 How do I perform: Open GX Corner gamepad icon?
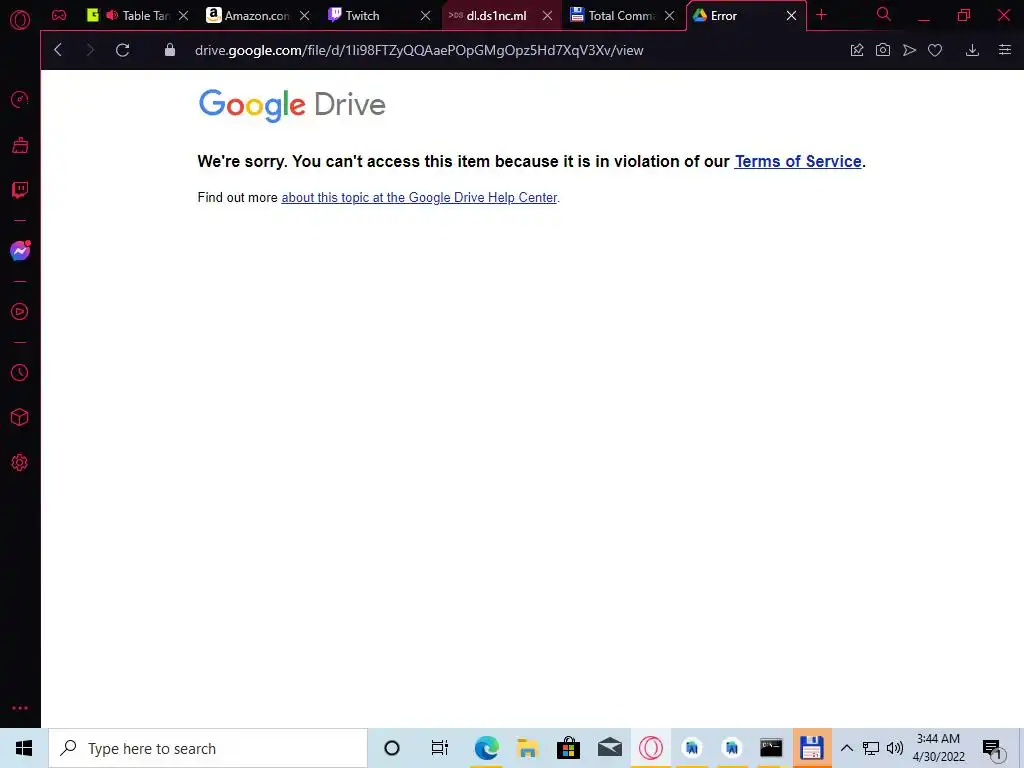[x=59, y=15]
